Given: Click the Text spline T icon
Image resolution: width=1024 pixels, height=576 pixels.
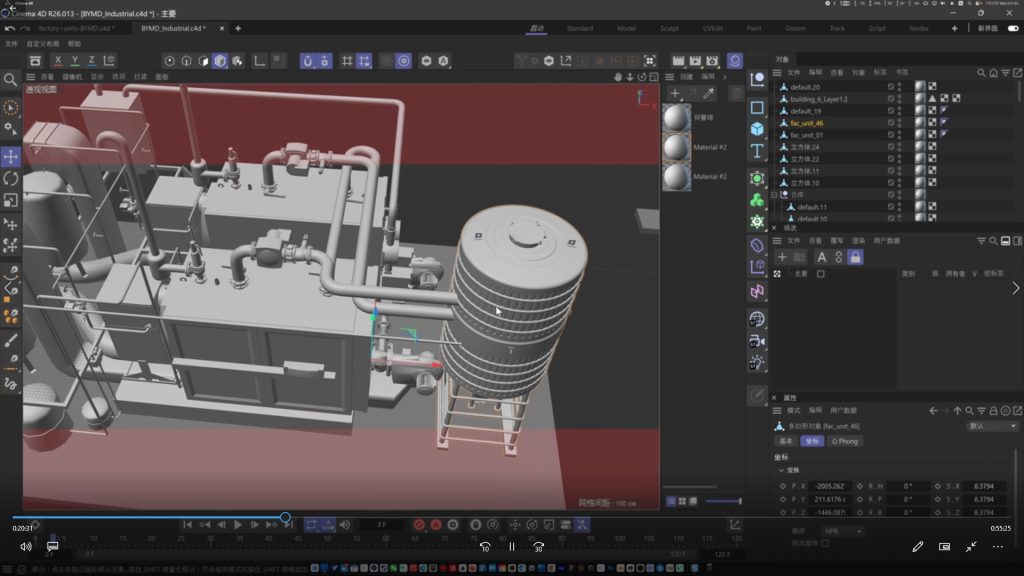Looking at the screenshot, I should pos(757,151).
